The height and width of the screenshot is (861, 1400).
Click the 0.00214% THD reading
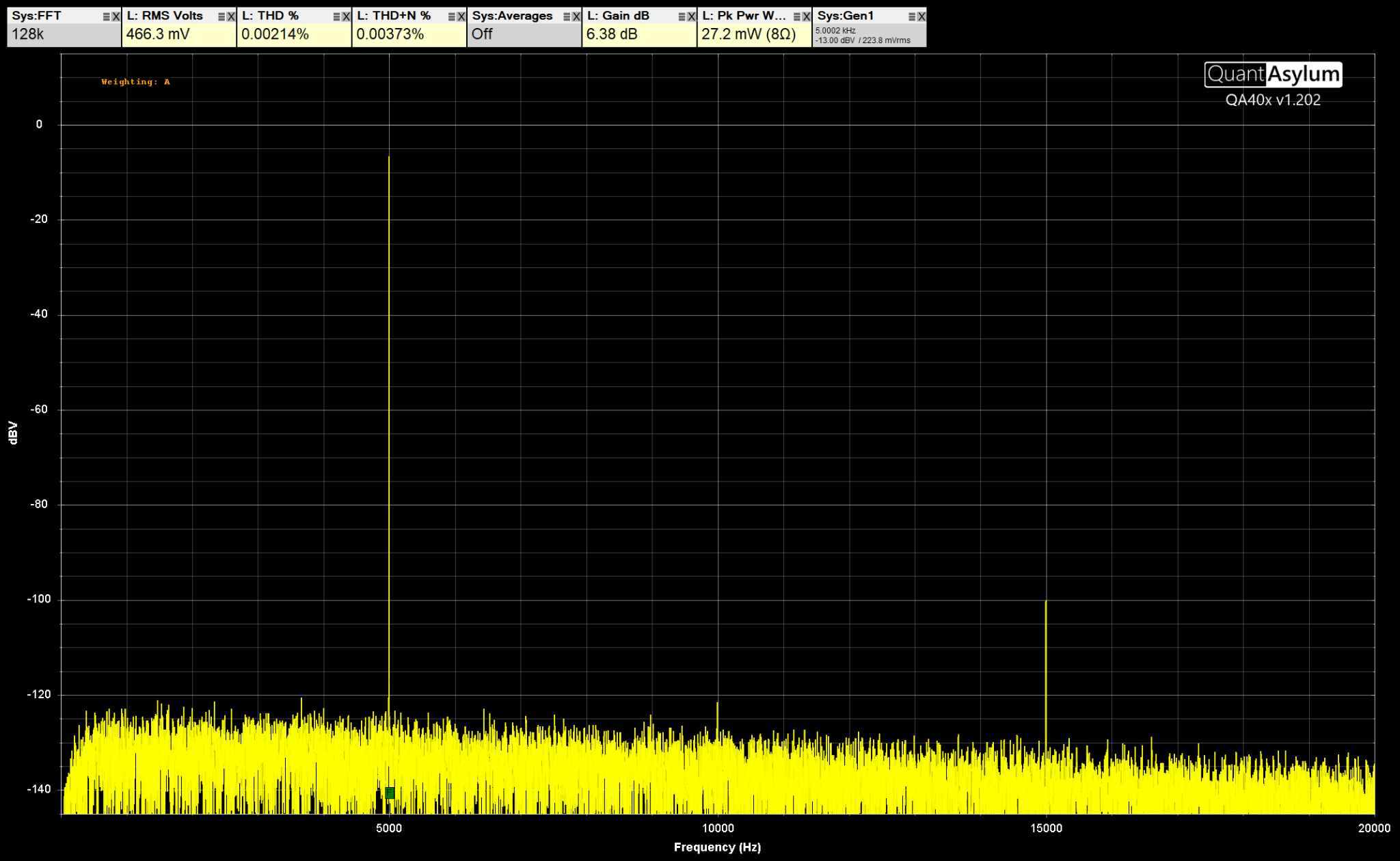(275, 34)
